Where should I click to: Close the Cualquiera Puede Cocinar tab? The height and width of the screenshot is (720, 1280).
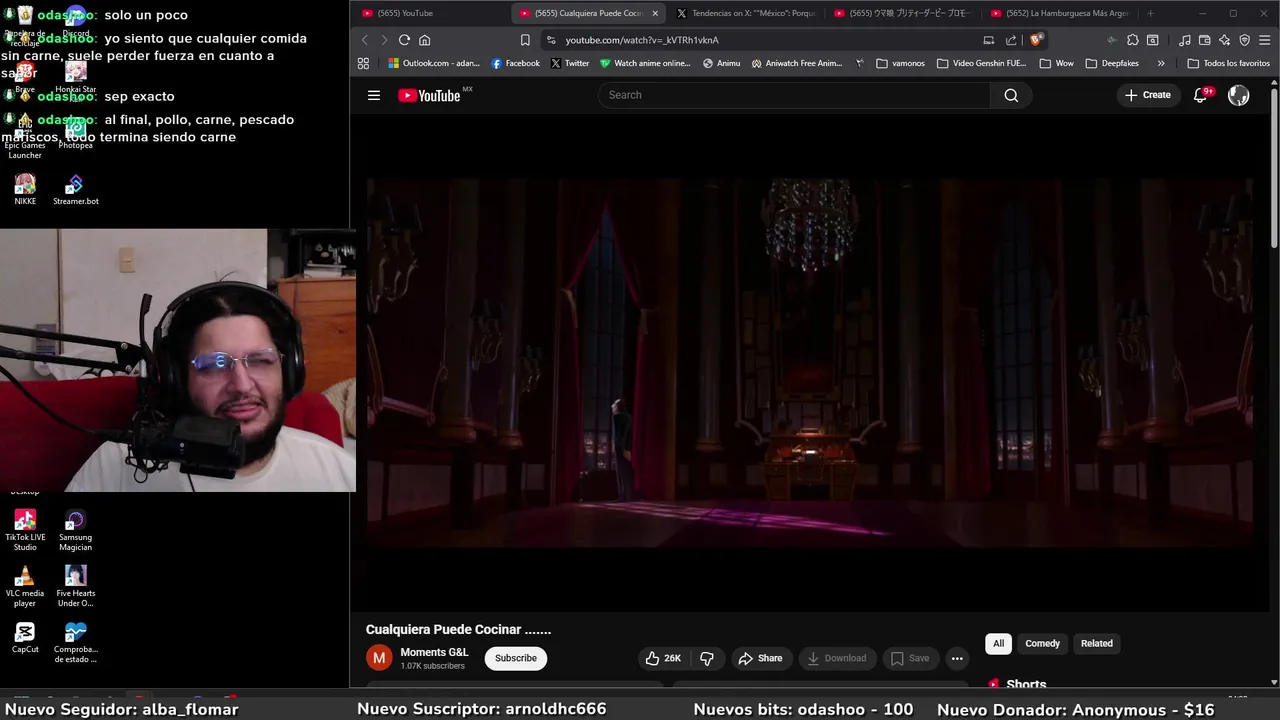(655, 13)
